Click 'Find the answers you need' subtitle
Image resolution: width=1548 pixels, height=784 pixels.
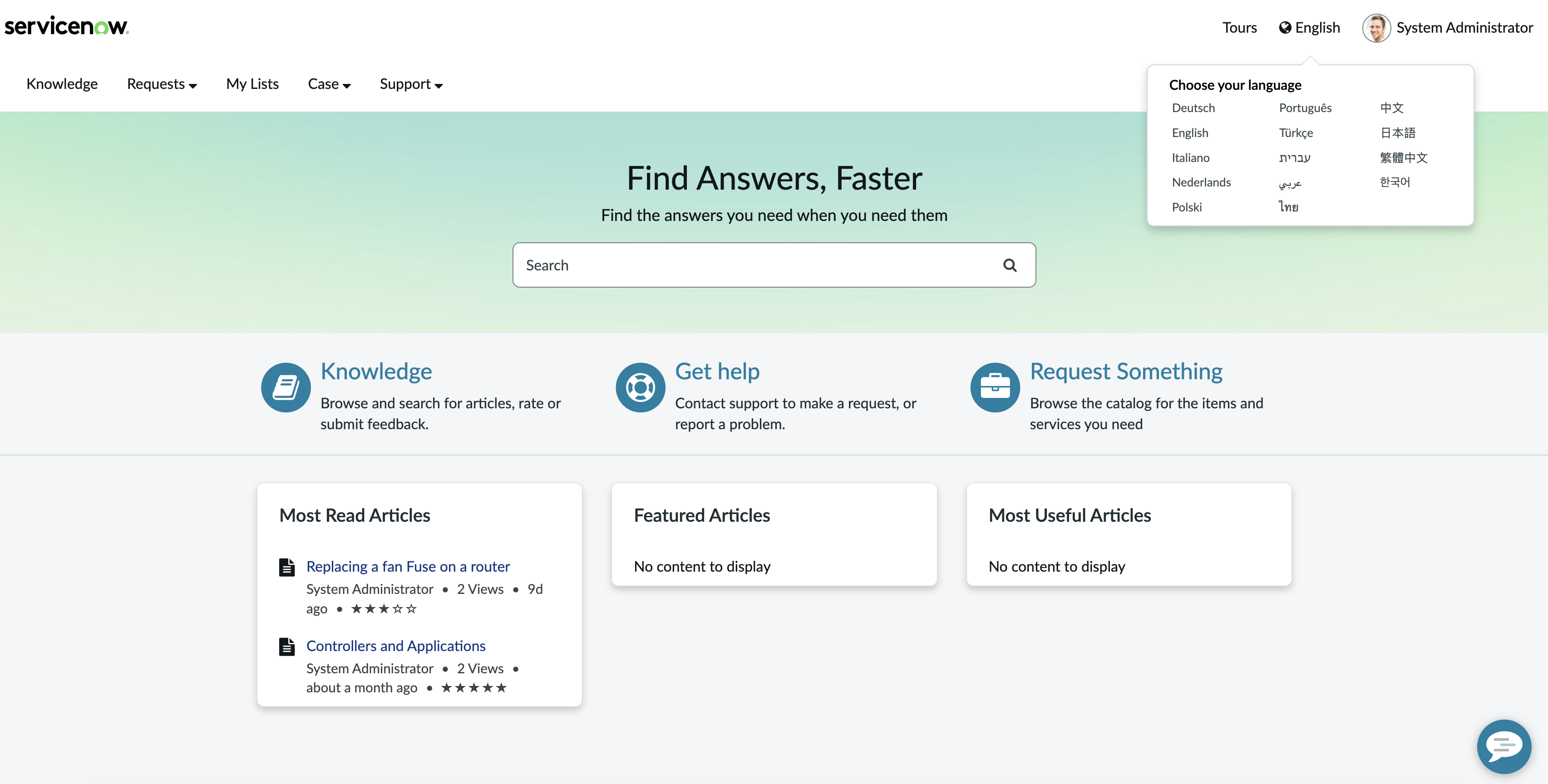(774, 216)
